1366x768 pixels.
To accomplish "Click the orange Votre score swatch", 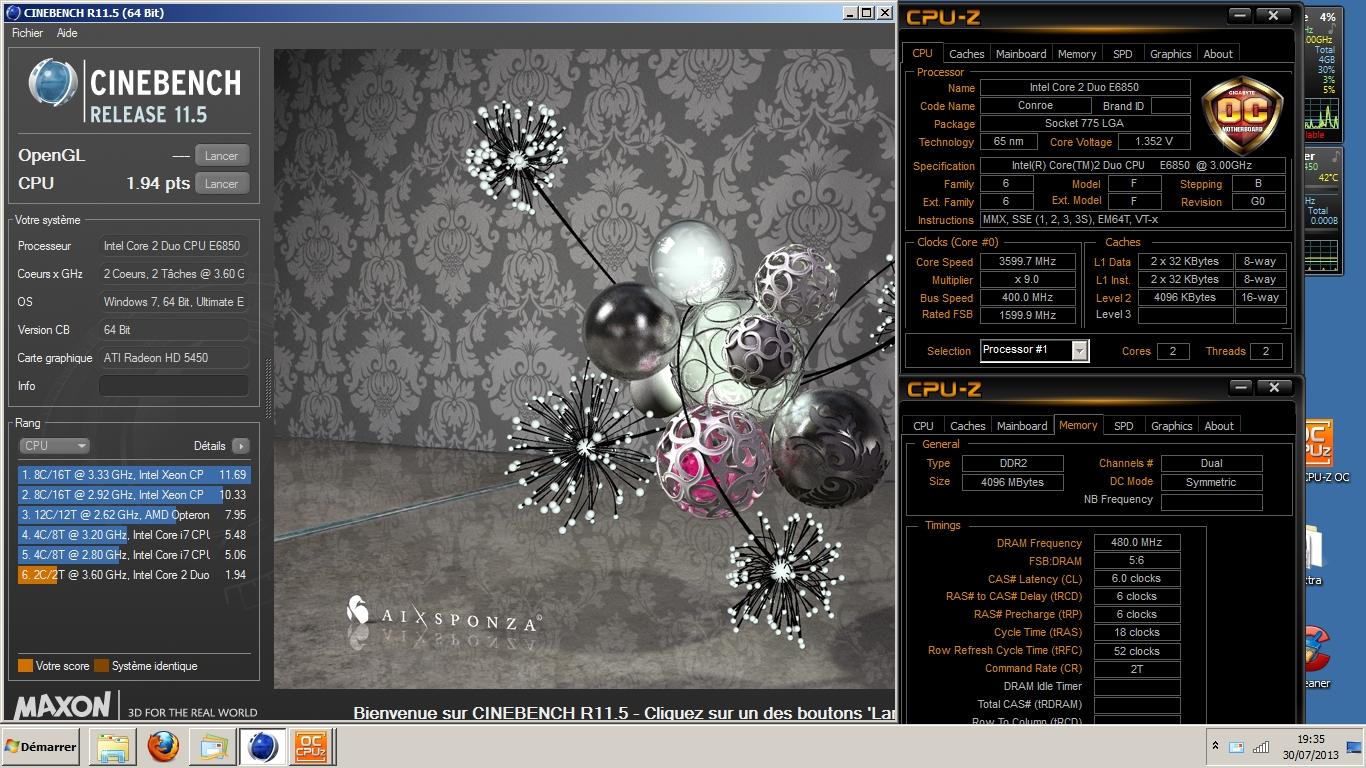I will click(25, 666).
